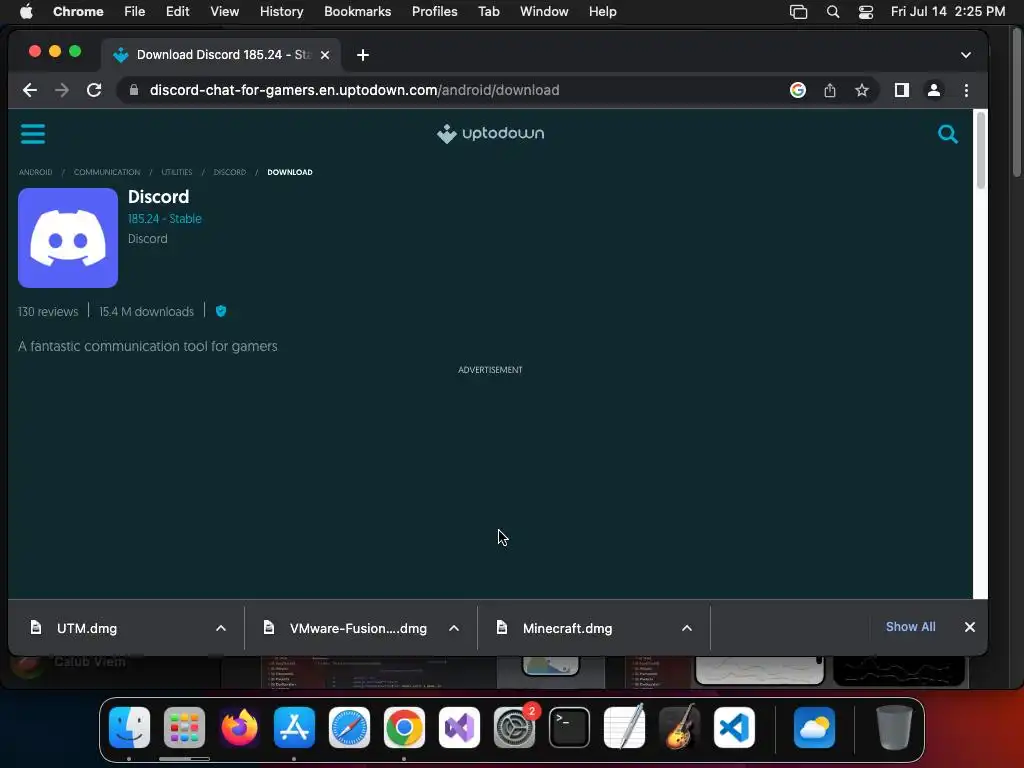Open System Preferences from the Dock

pos(515,727)
